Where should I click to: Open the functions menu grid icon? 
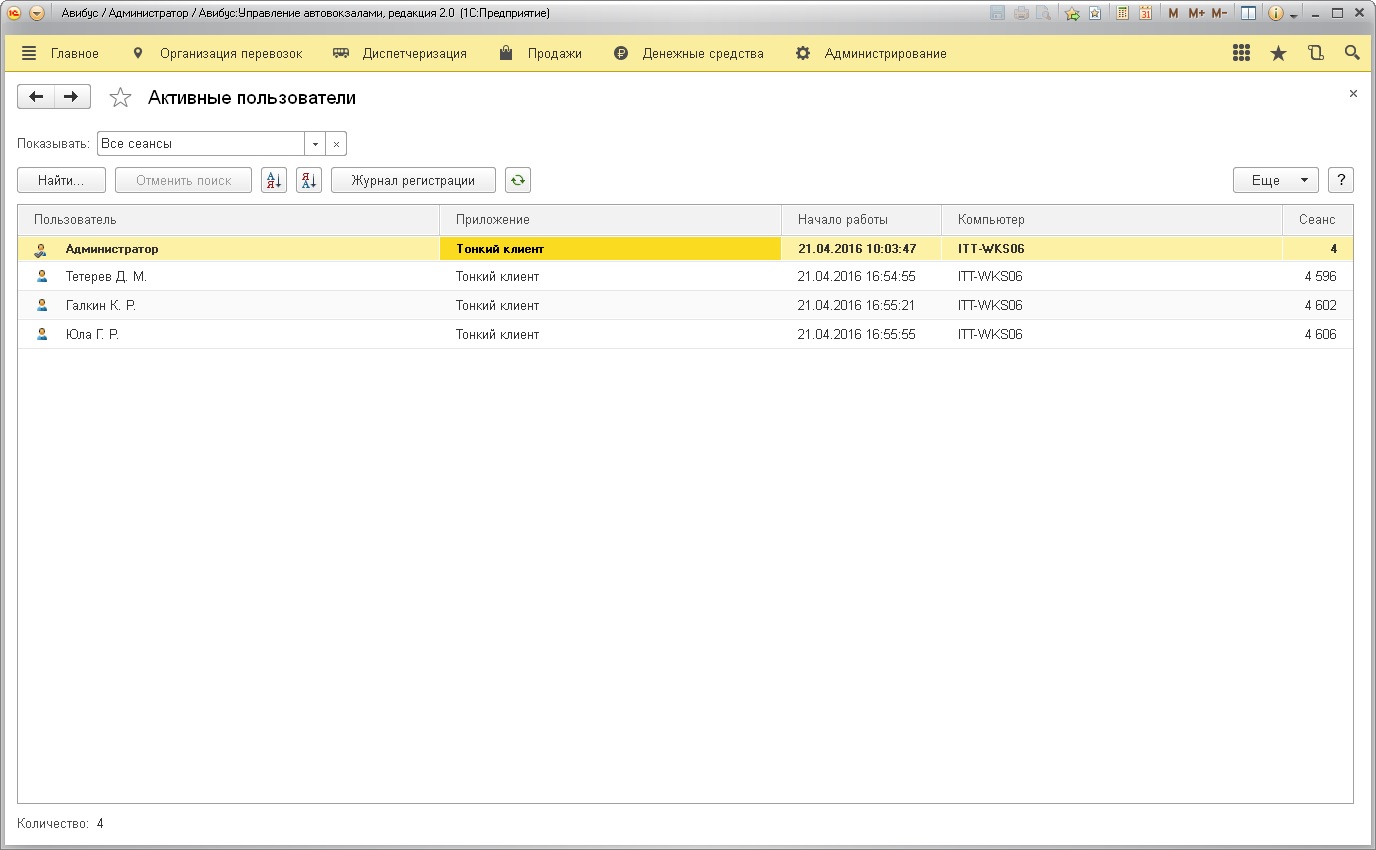[x=1241, y=53]
